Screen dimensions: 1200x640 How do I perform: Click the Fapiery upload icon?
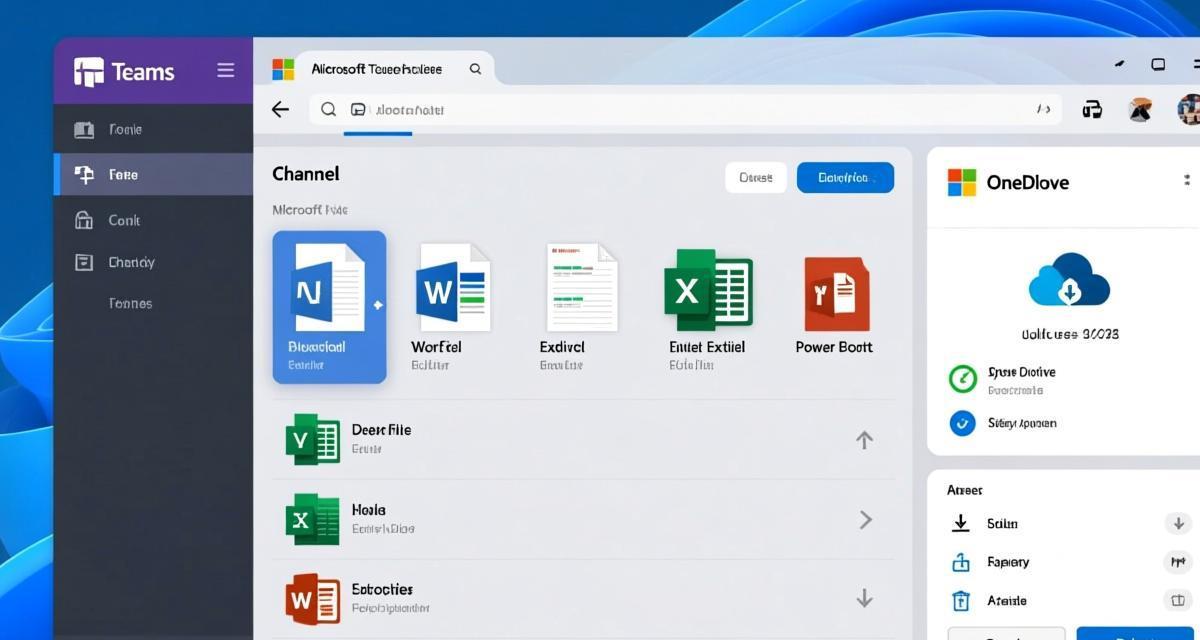(961, 562)
